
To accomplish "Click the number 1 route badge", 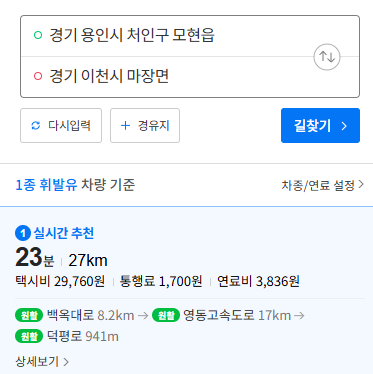I will pyautogui.click(x=23, y=233).
